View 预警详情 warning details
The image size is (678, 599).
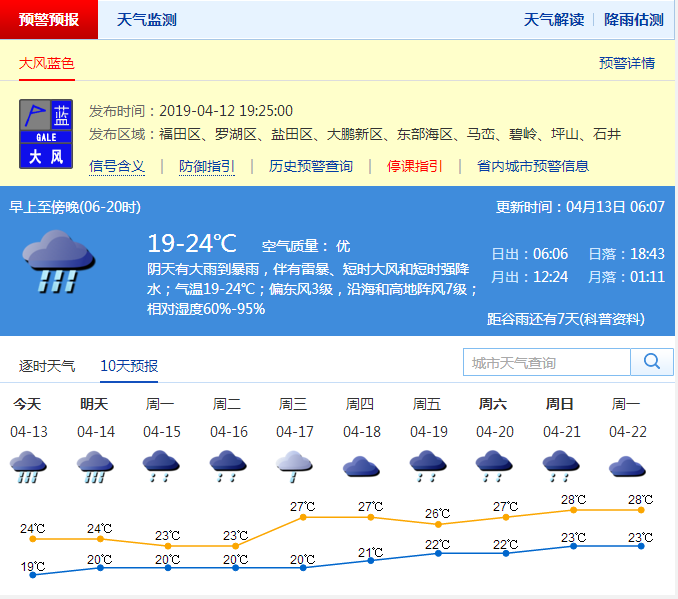click(627, 63)
